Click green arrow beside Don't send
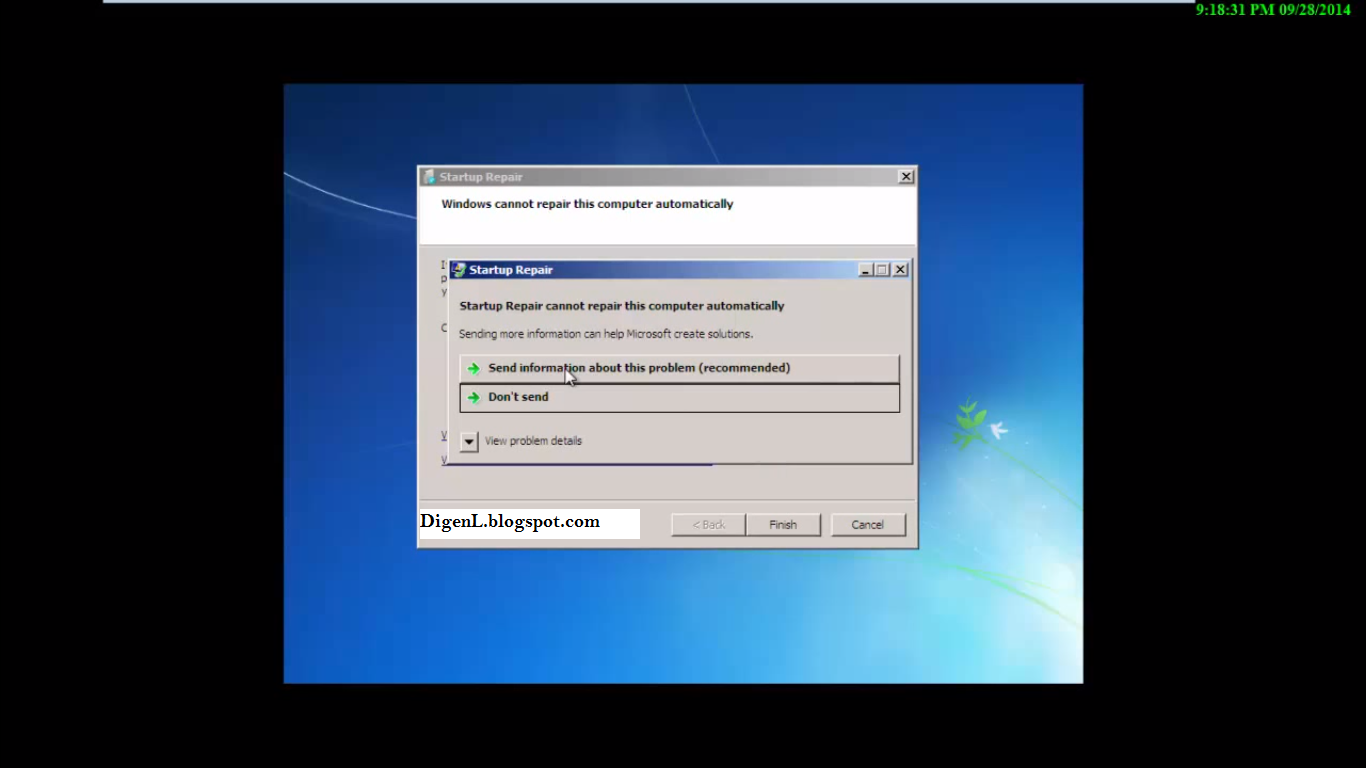This screenshot has height=768, width=1366. (474, 398)
